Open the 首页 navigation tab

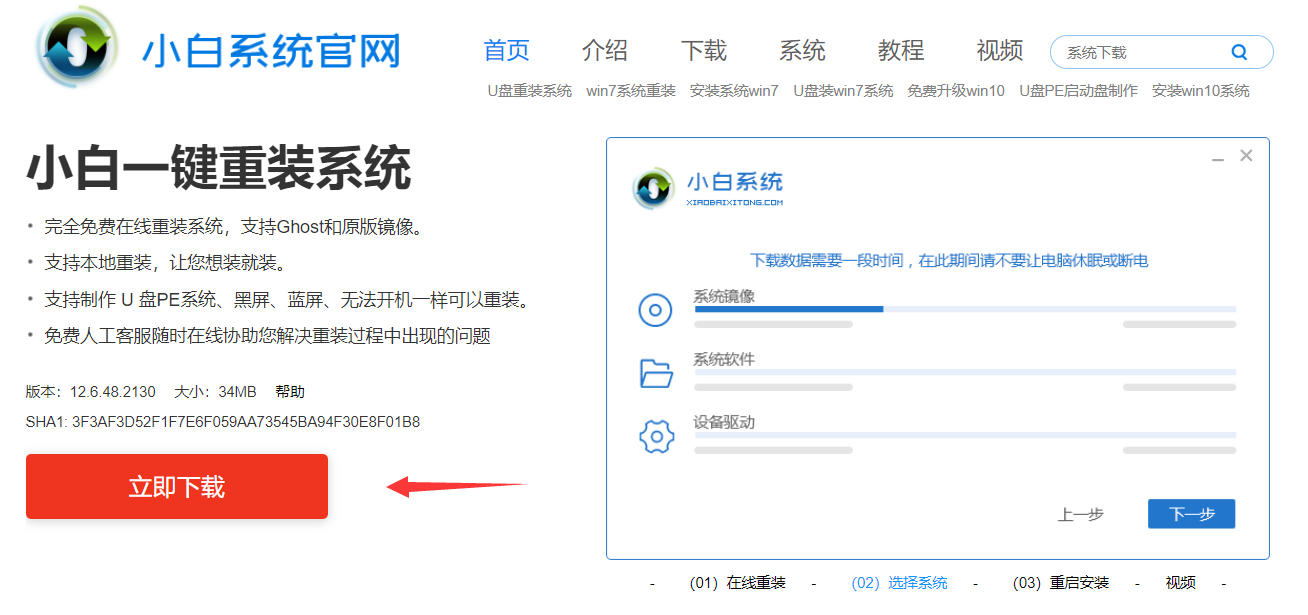tap(506, 50)
